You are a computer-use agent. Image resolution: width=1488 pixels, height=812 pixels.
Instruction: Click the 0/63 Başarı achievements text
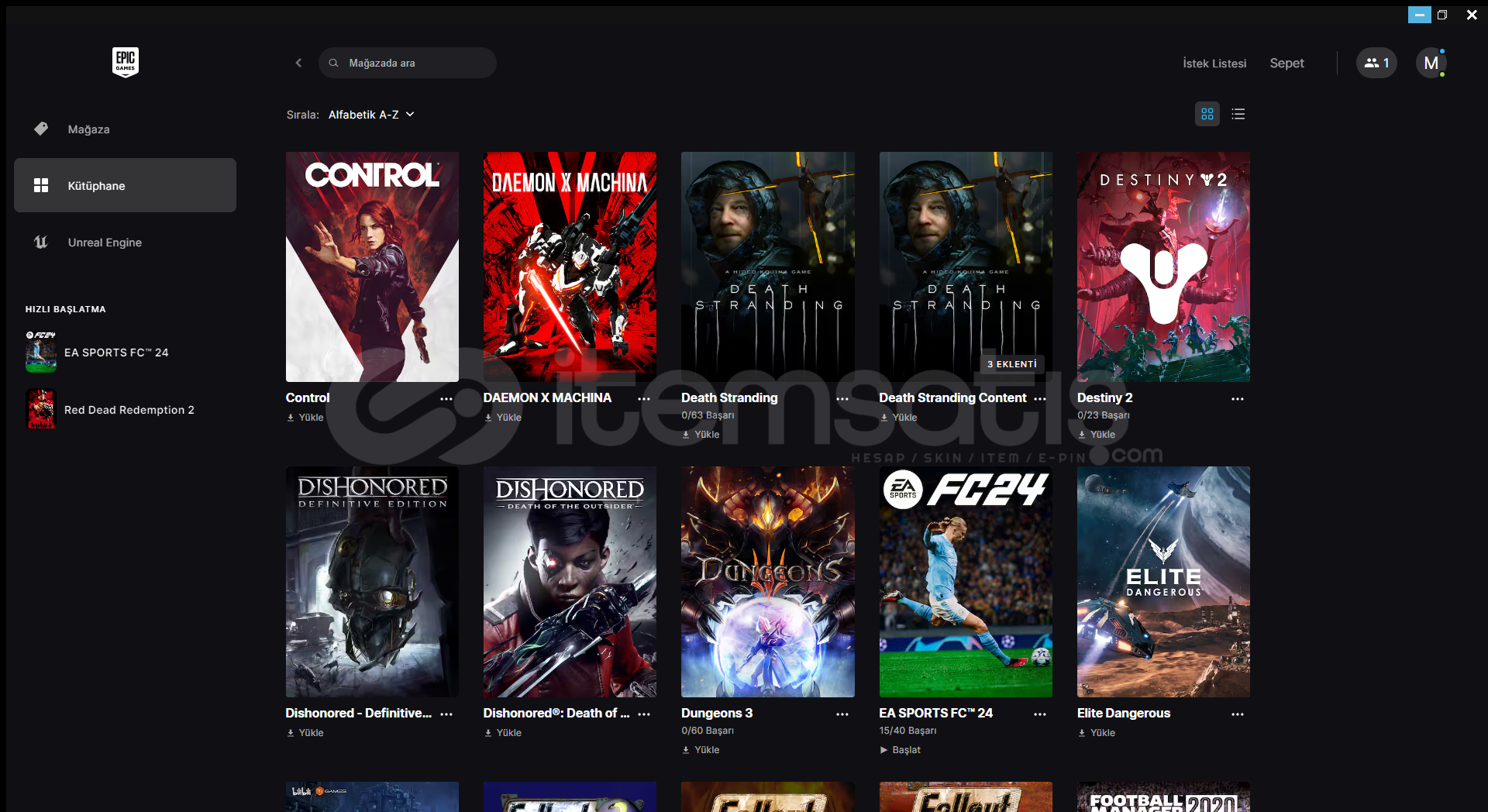708,415
